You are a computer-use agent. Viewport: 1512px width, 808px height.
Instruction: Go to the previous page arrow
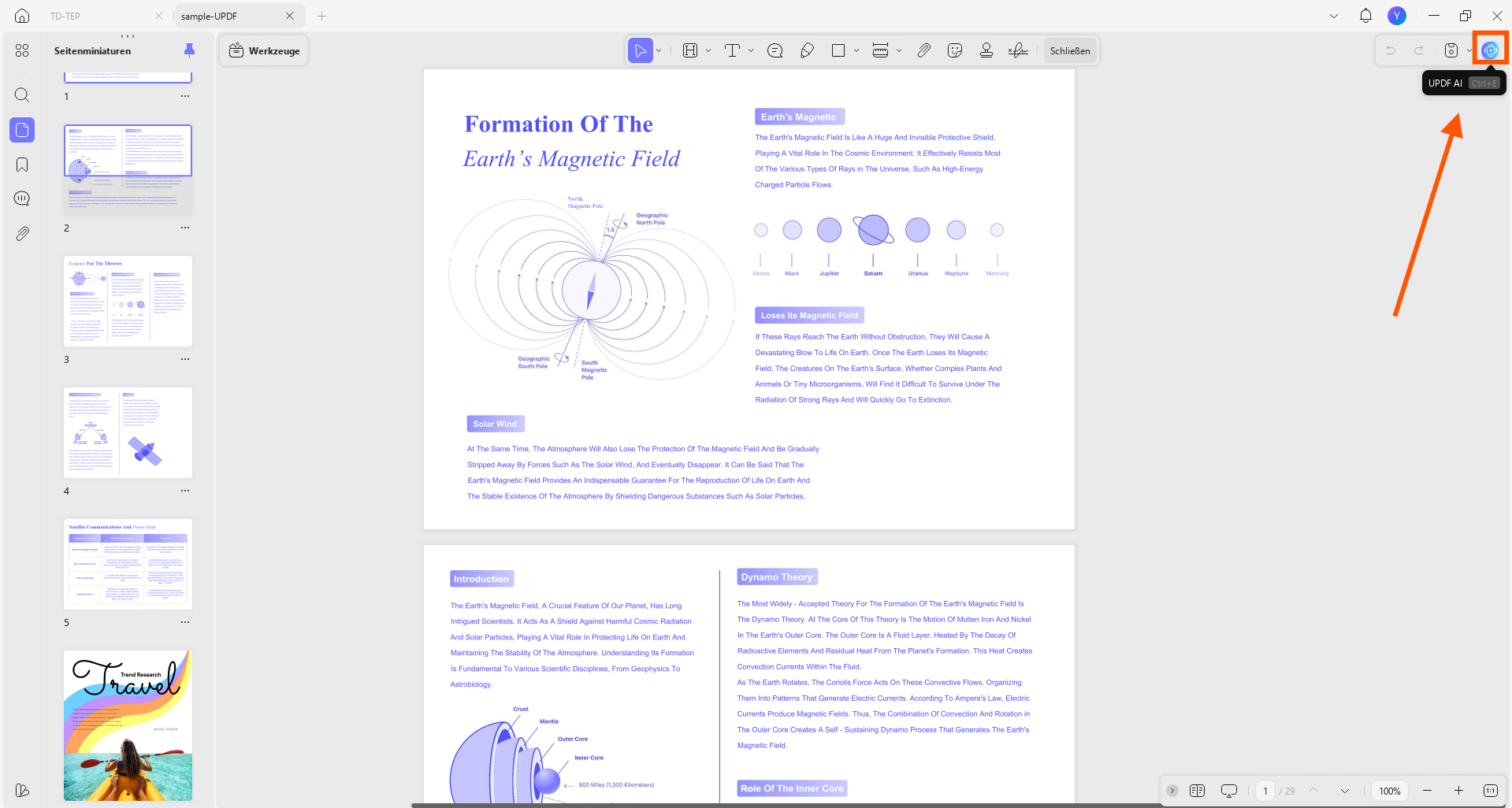(x=1313, y=791)
